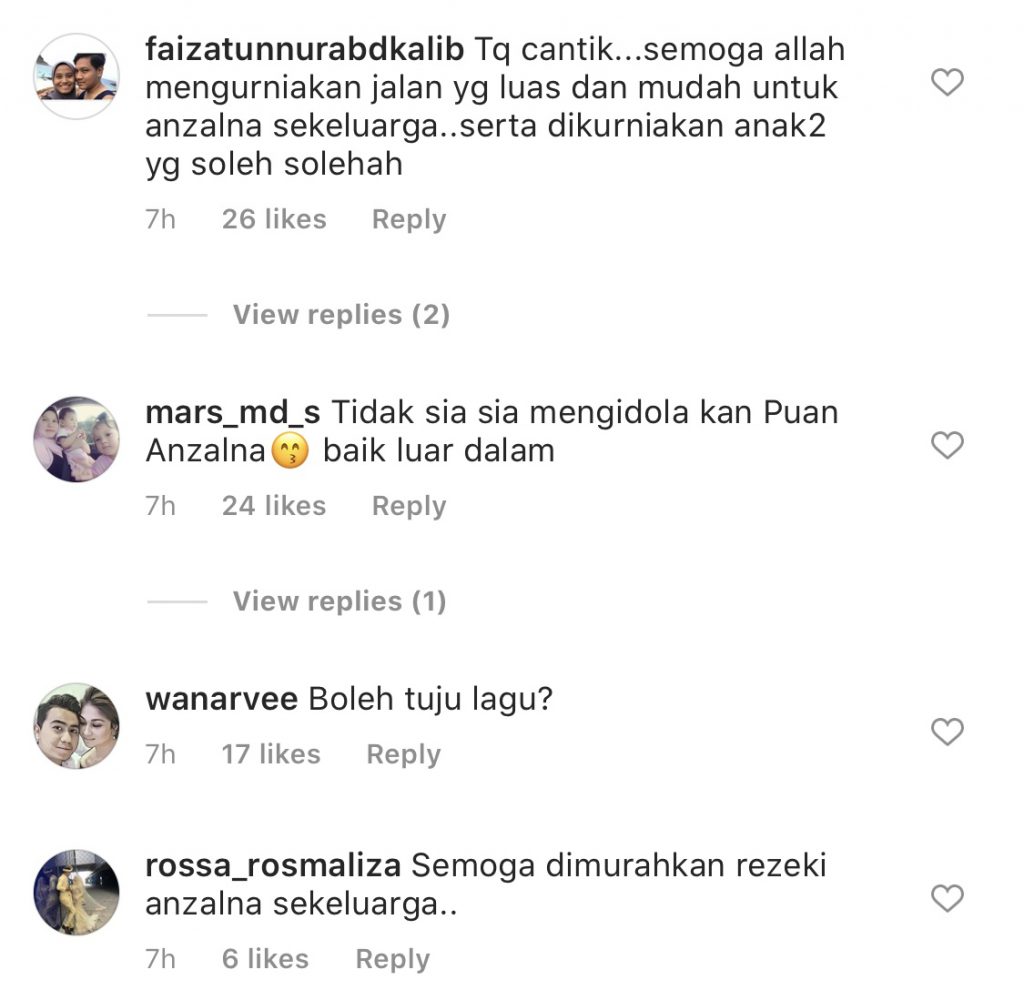This screenshot has height=990, width=1024.
Task: Reply to faizatunnurabdkalib's comment
Action: pos(409,219)
